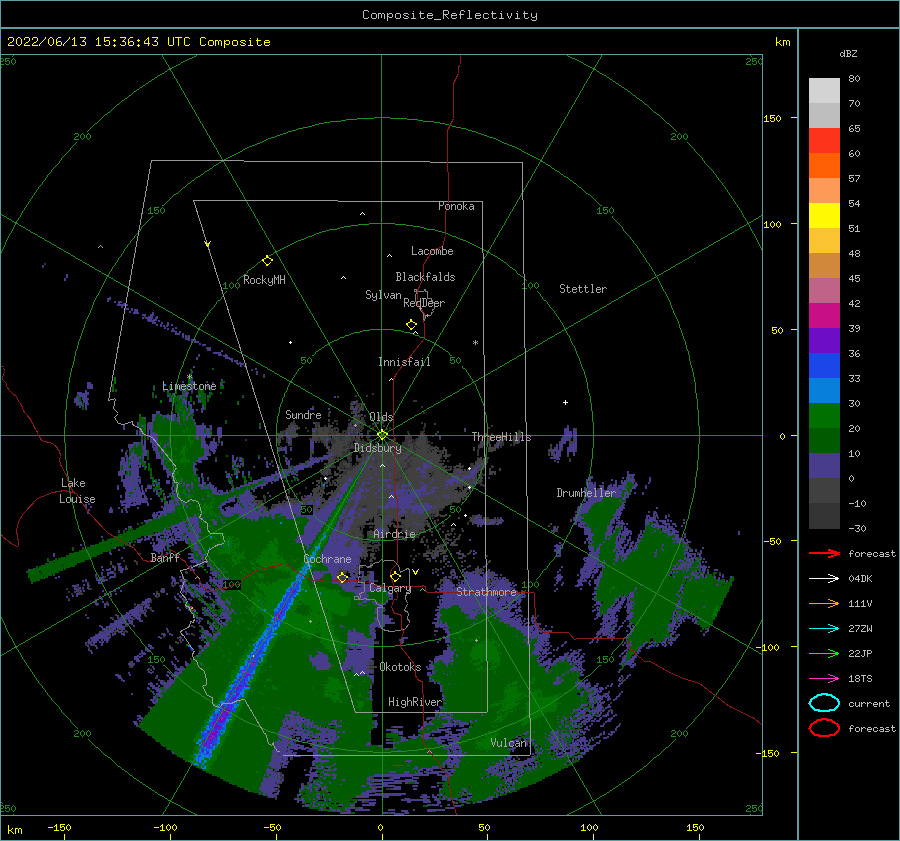
Task: Click the purple swatch between 39 and 36
Action: pyautogui.click(x=824, y=341)
